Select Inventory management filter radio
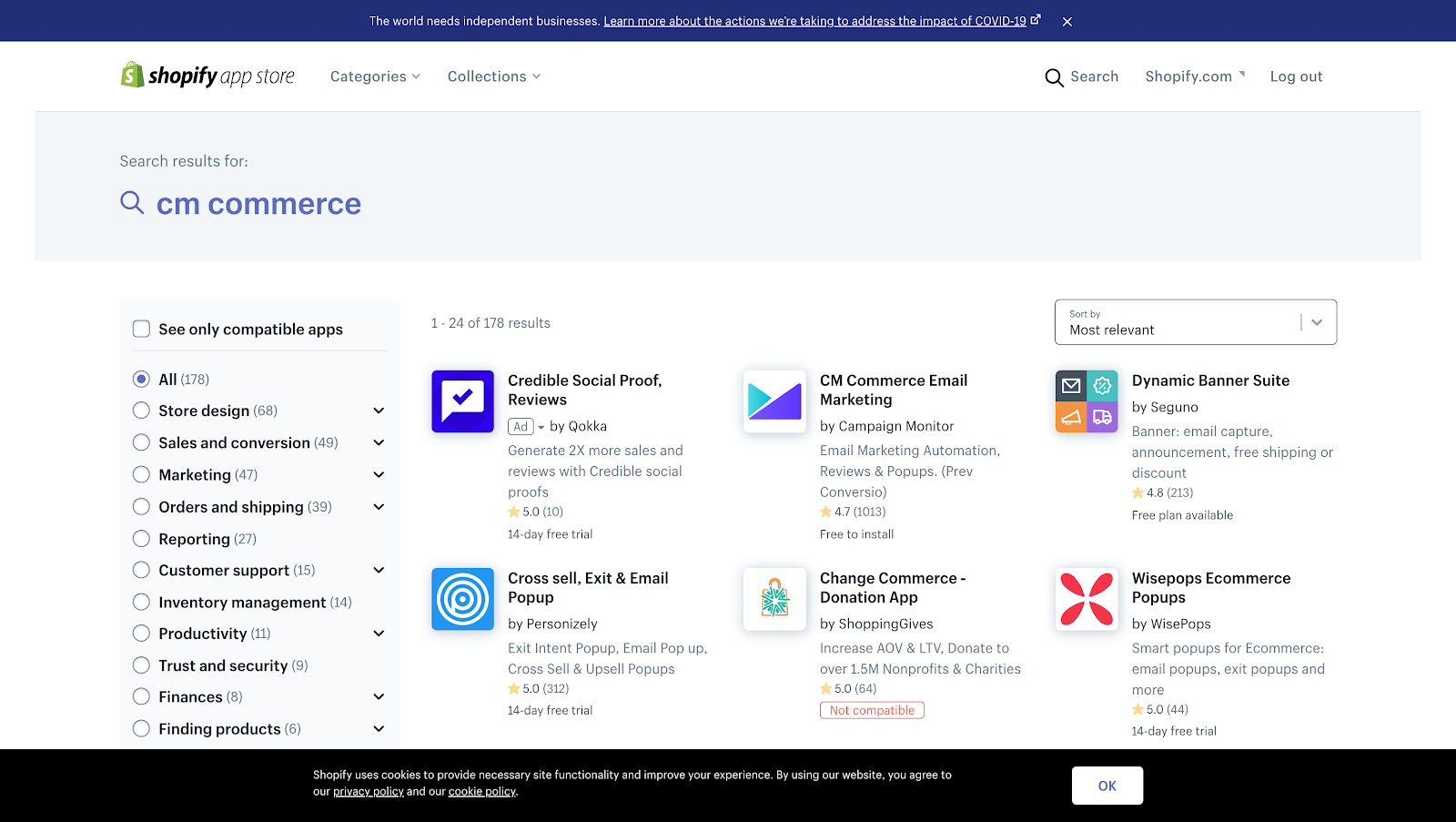Viewport: 1456px width, 822px height. pyautogui.click(x=141, y=602)
